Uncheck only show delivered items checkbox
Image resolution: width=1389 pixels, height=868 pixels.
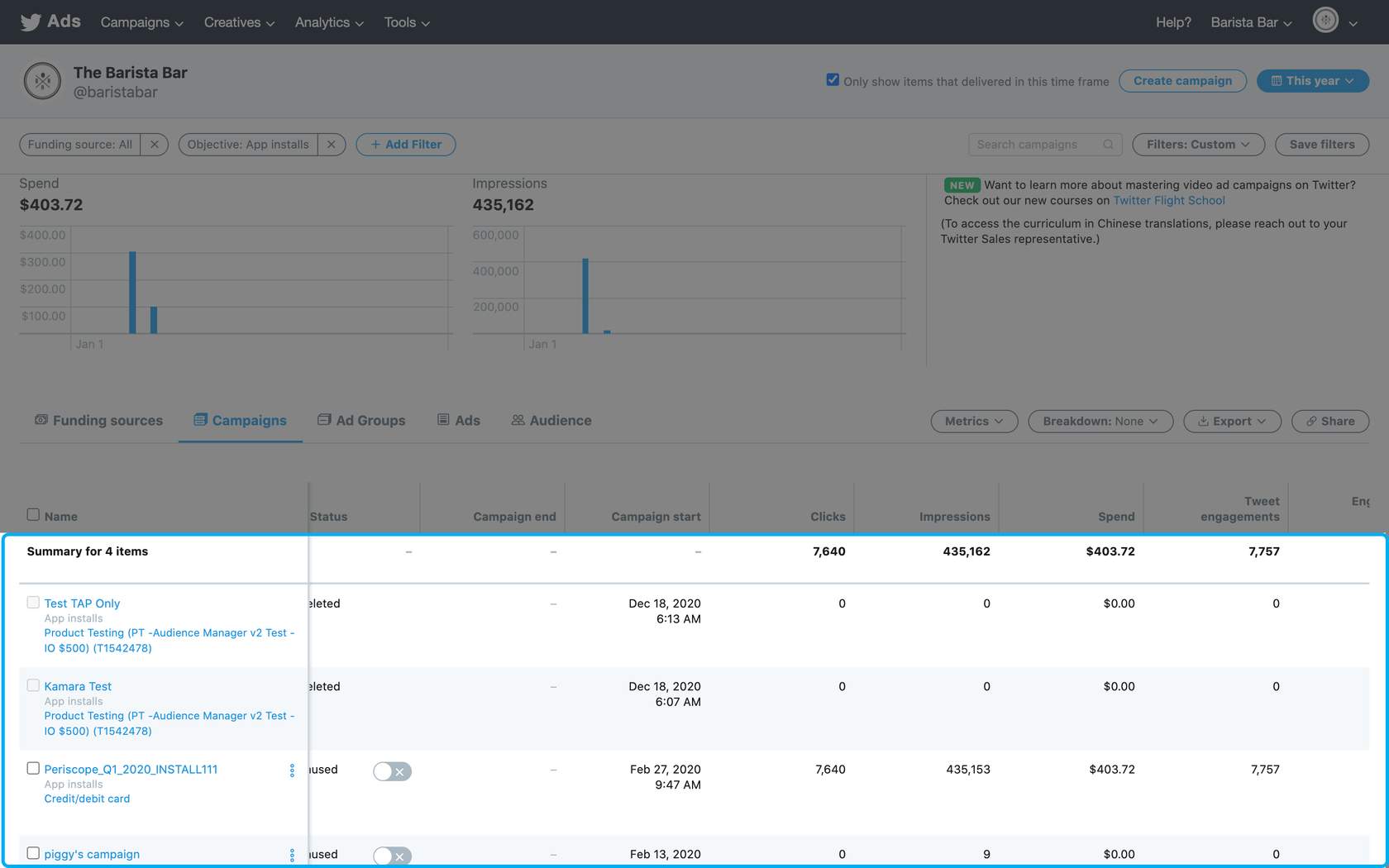pos(833,80)
